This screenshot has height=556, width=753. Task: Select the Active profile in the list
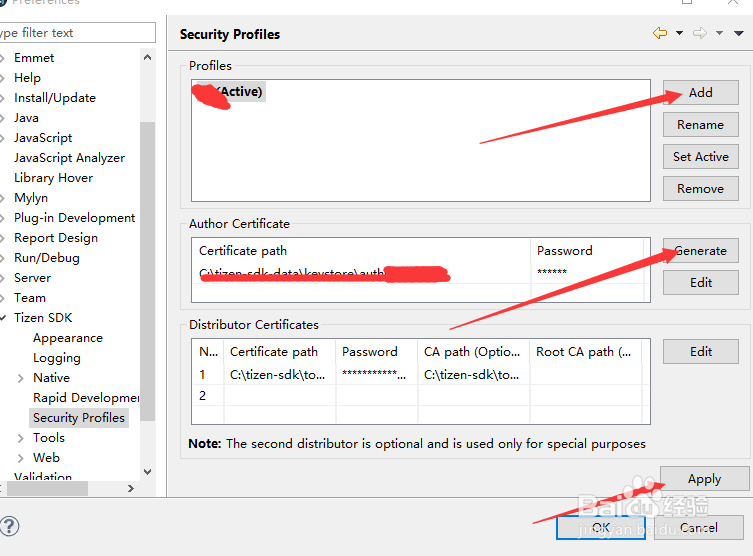[x=229, y=92]
